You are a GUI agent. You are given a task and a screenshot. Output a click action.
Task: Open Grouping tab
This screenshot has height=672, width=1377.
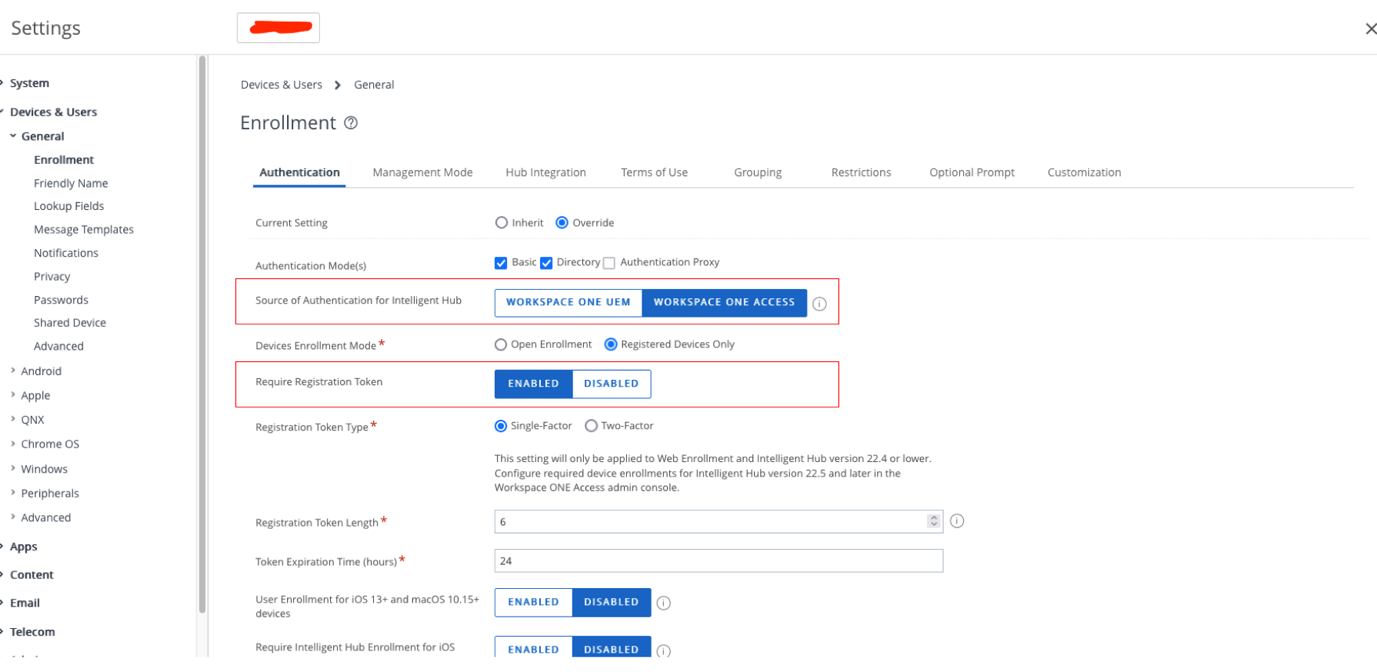pyautogui.click(x=757, y=172)
